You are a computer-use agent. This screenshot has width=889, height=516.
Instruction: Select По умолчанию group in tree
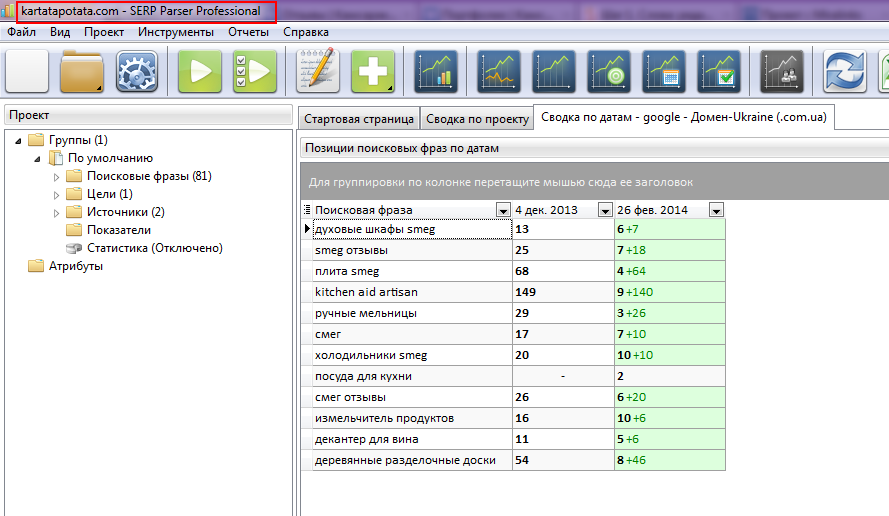click(111, 158)
